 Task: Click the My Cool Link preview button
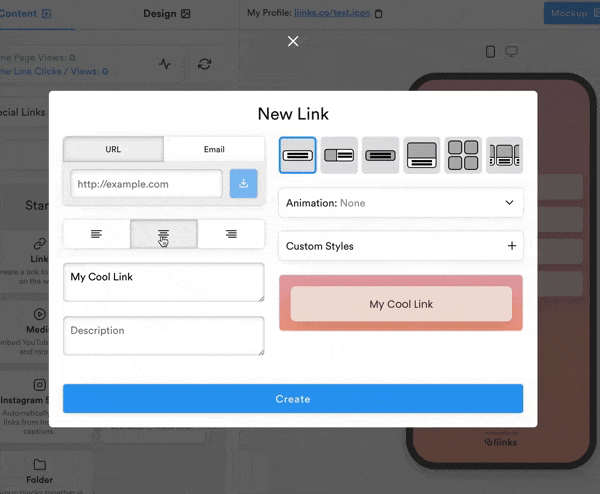tap(400, 304)
